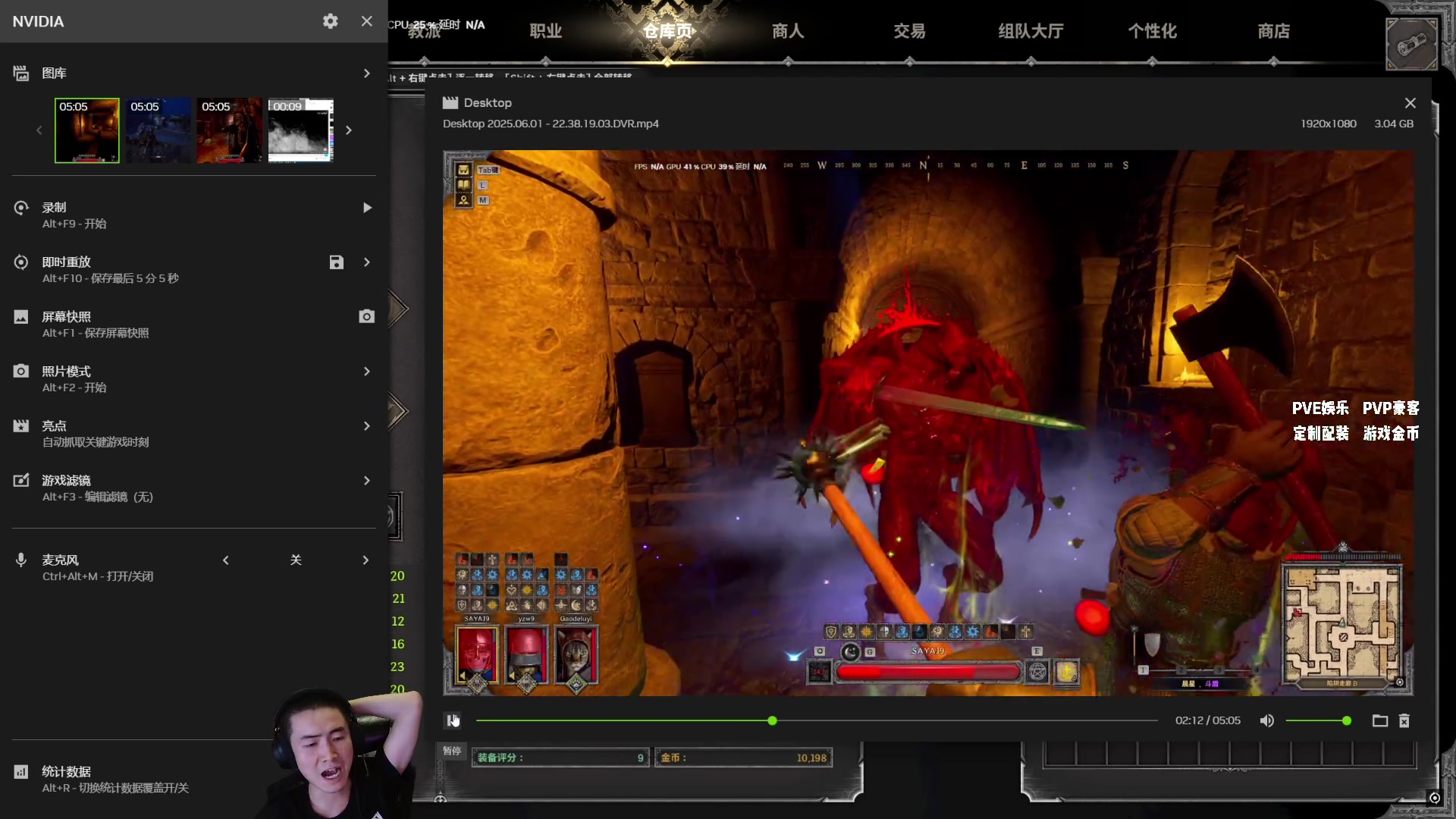Select second 05:05 gallery thumbnail

point(158,130)
